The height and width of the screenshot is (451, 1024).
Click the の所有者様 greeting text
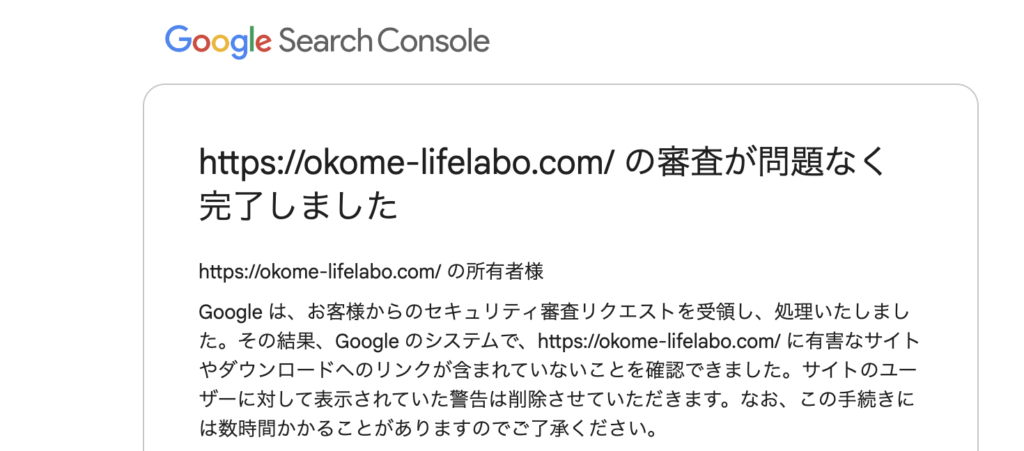pos(496,272)
